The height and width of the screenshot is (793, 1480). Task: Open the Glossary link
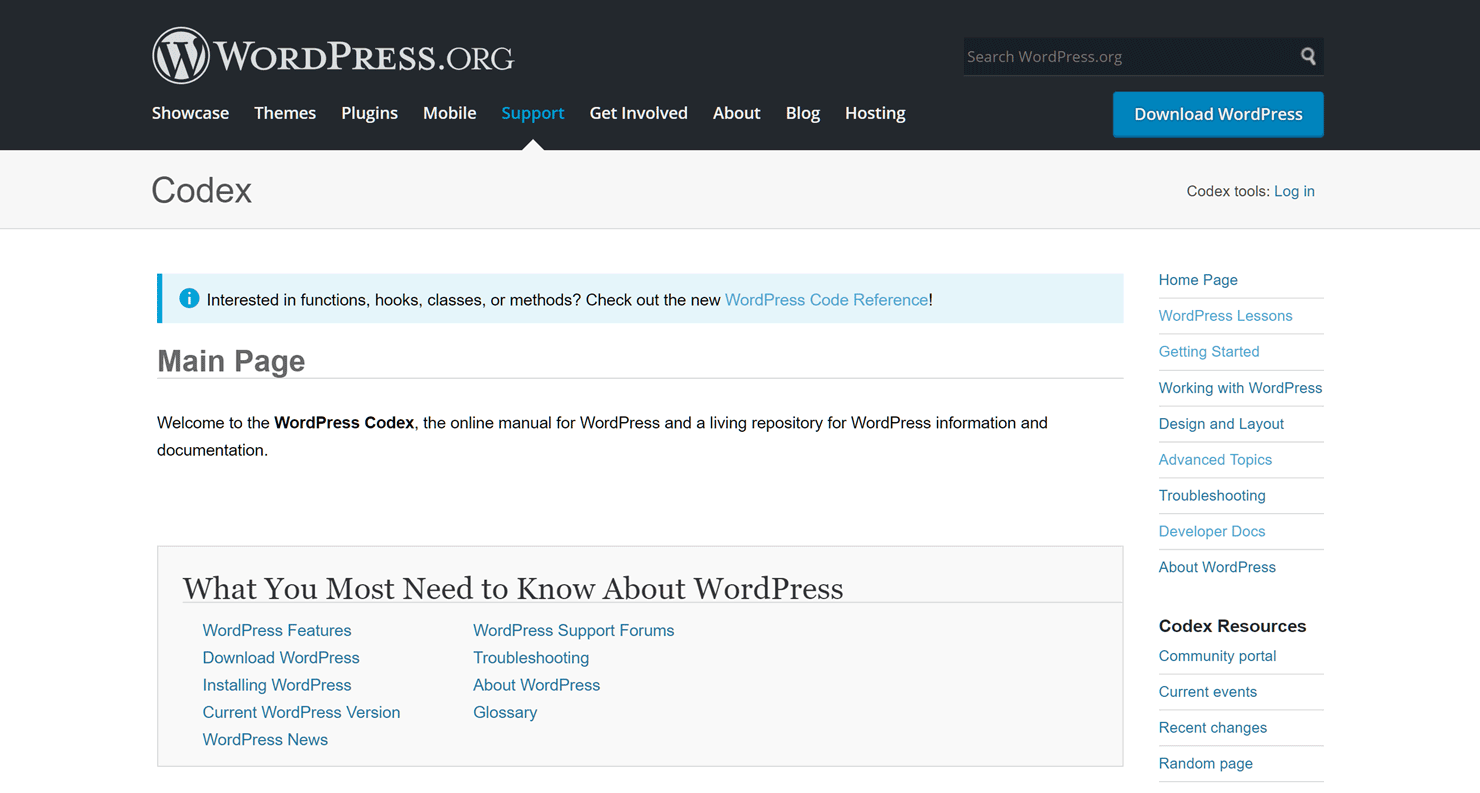click(505, 712)
